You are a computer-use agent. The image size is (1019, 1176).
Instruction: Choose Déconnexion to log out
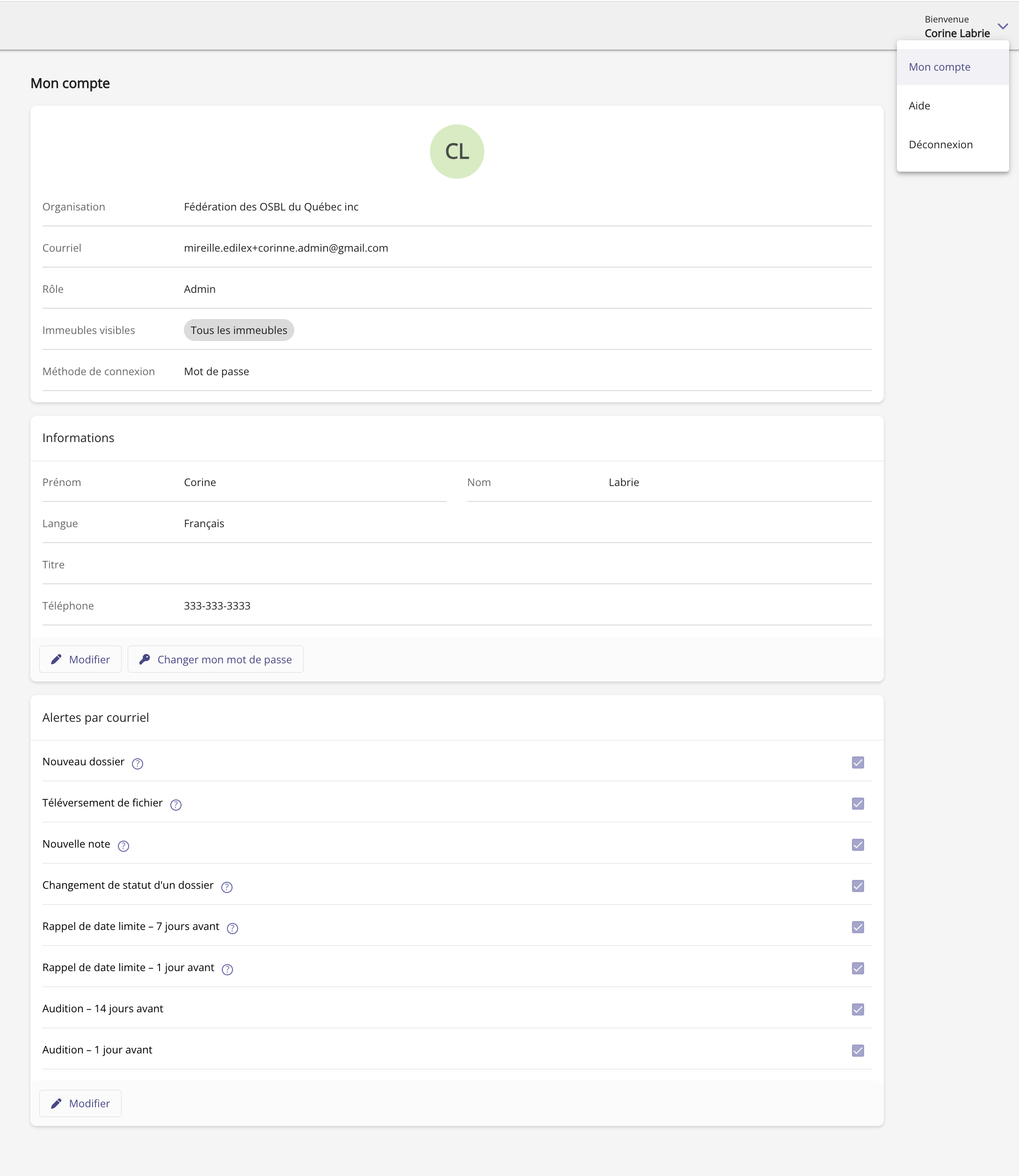point(940,145)
